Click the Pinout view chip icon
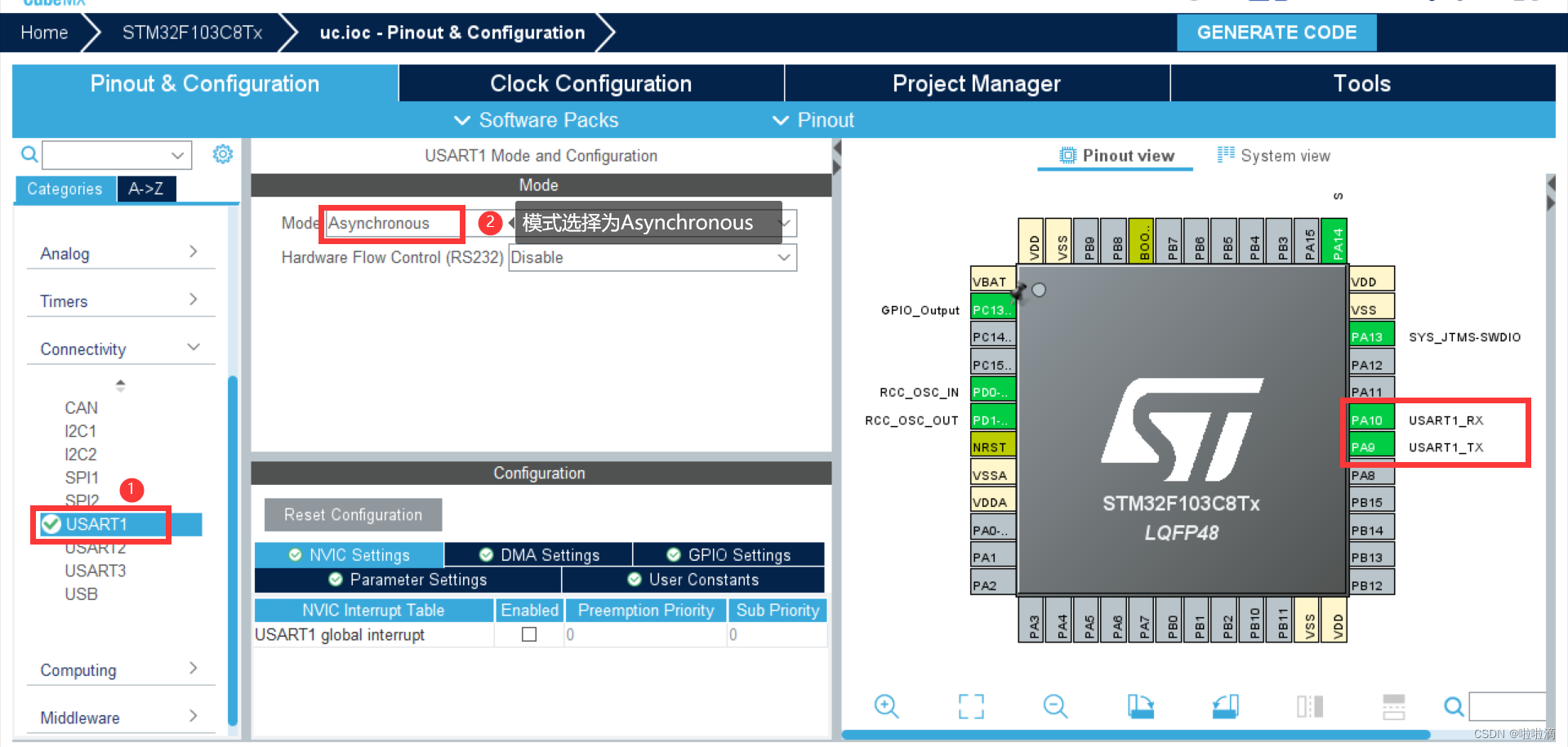The image size is (1568, 747). 1067,155
